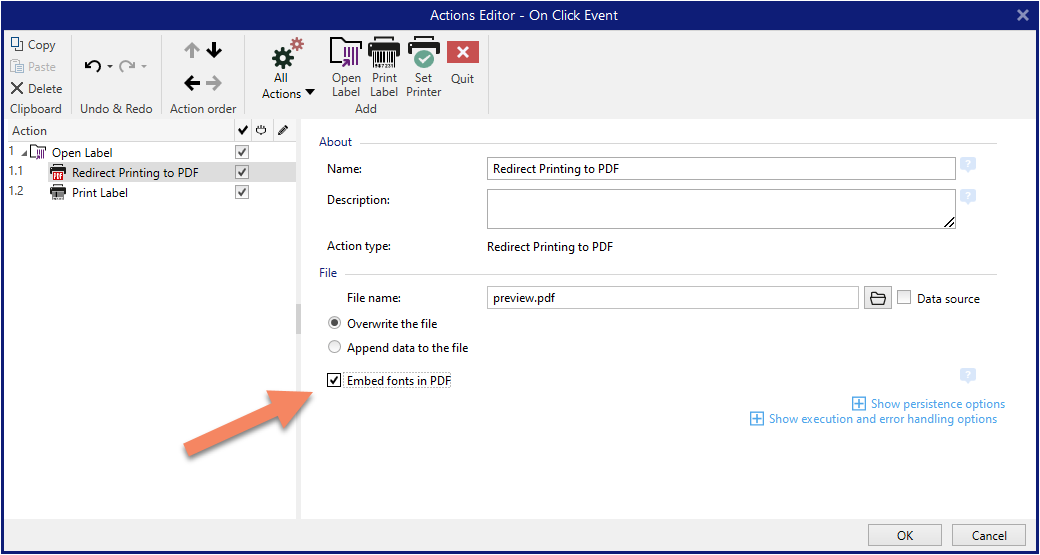Click into the Description text box

coord(721,209)
